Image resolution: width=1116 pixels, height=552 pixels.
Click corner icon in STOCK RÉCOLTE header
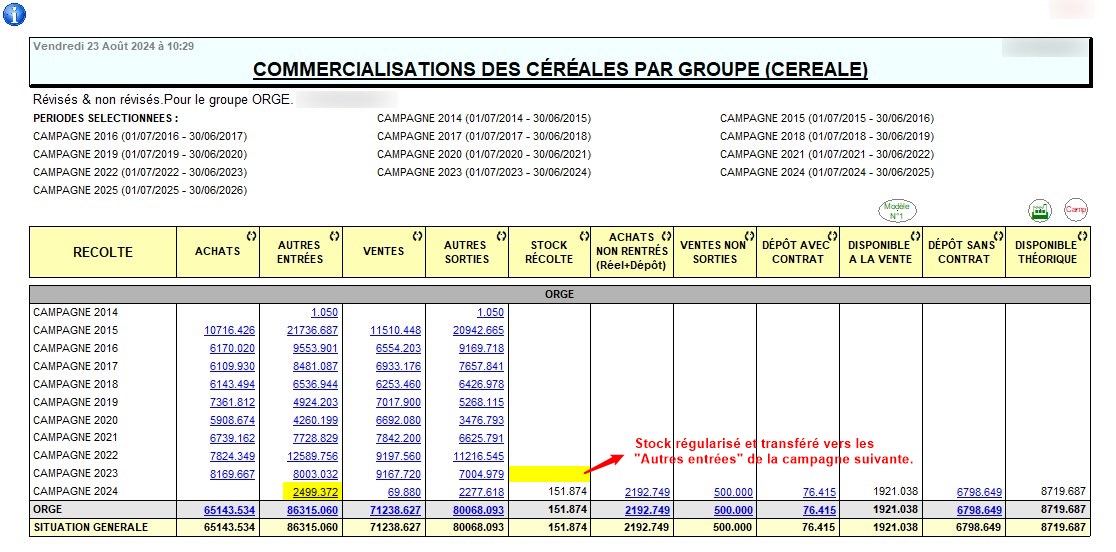tap(584, 236)
